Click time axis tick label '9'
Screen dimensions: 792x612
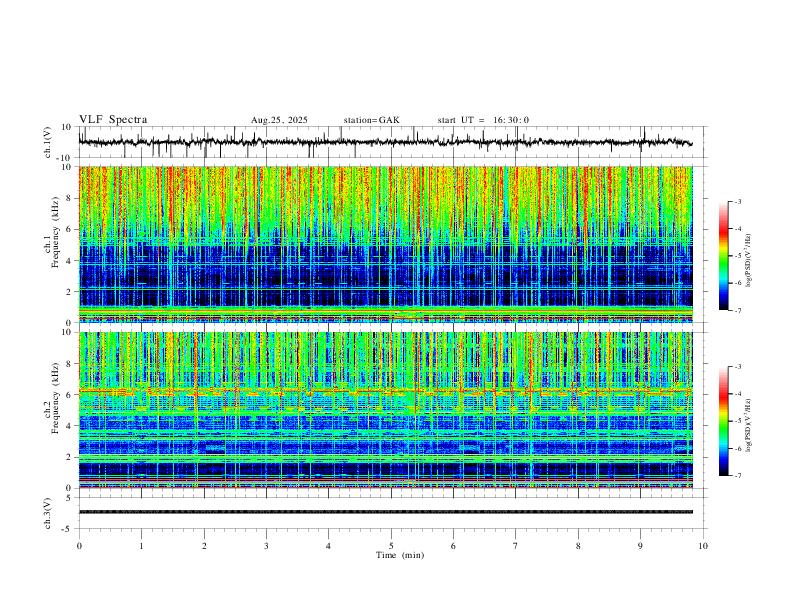click(640, 546)
